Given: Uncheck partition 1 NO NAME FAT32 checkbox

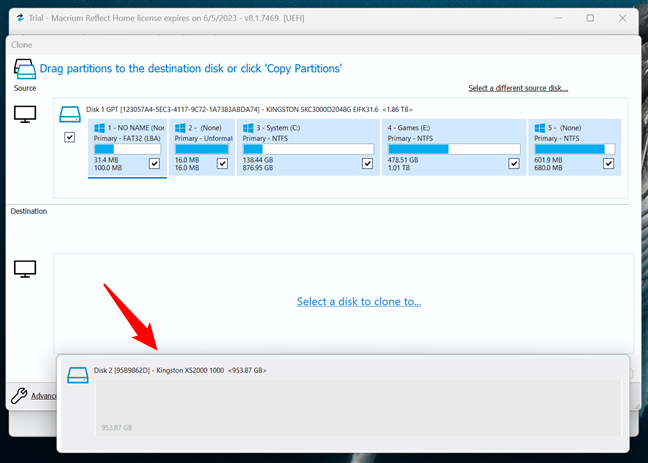Looking at the screenshot, I should pyautogui.click(x=155, y=164).
